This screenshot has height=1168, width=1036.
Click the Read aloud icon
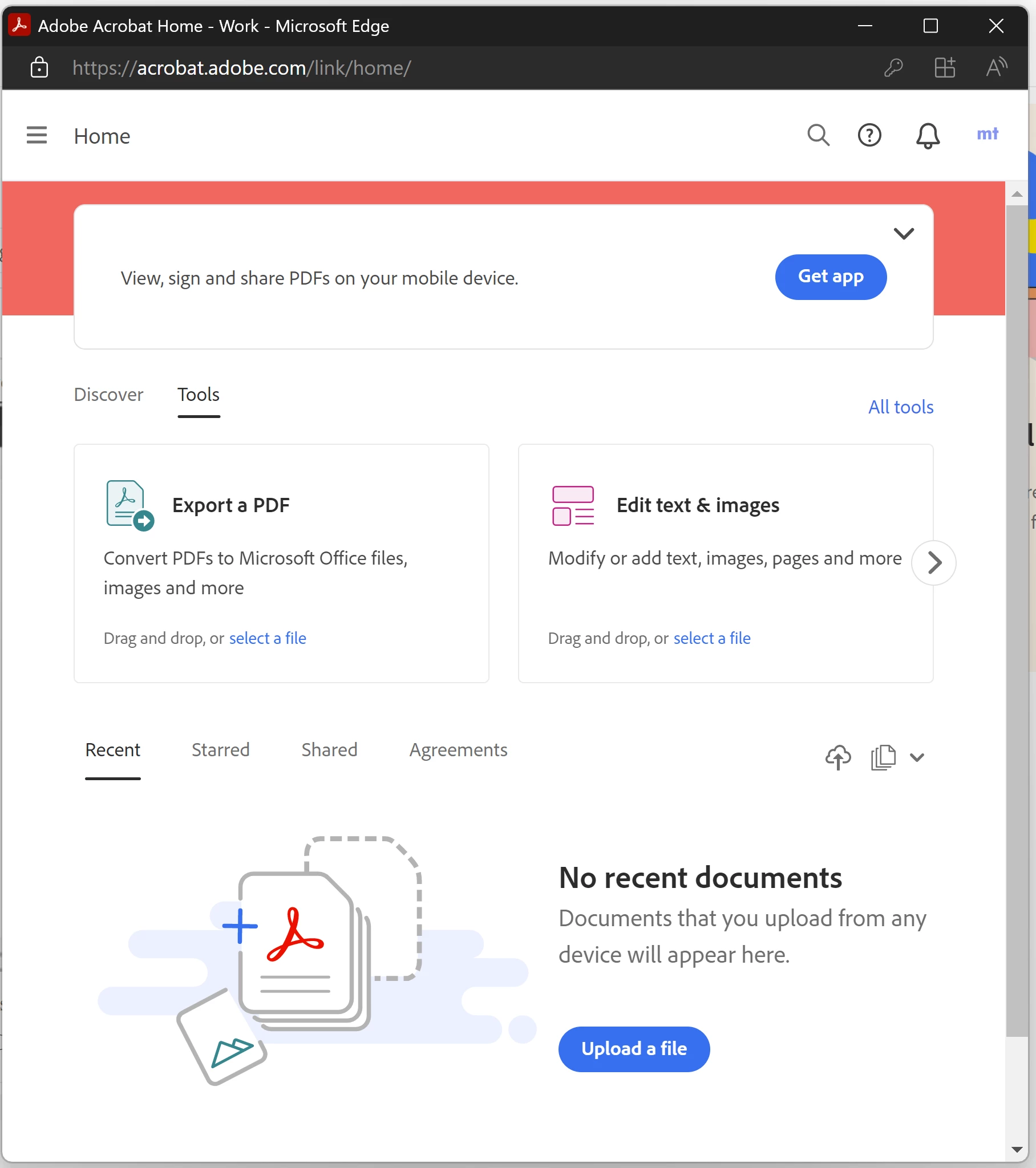(x=997, y=67)
